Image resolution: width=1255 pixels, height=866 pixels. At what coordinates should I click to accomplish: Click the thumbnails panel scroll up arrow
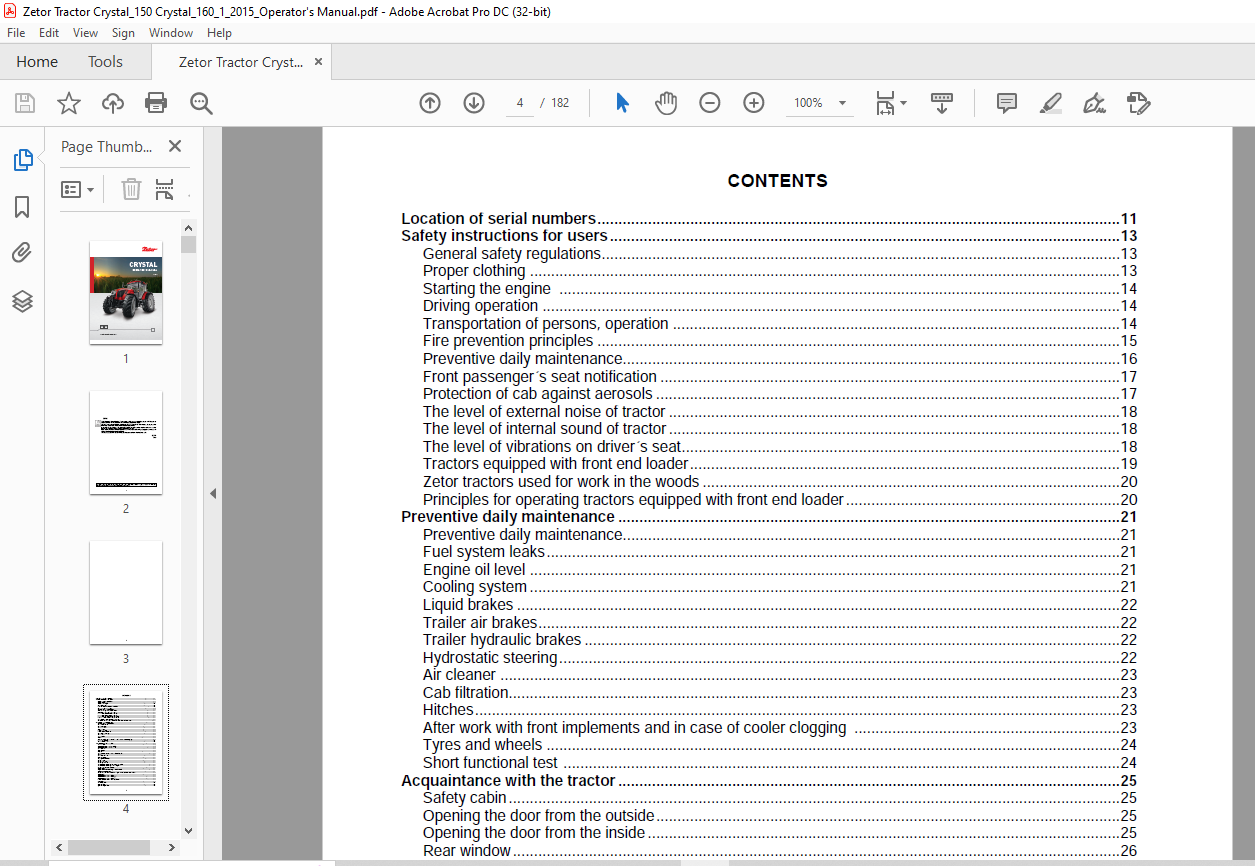click(x=188, y=227)
